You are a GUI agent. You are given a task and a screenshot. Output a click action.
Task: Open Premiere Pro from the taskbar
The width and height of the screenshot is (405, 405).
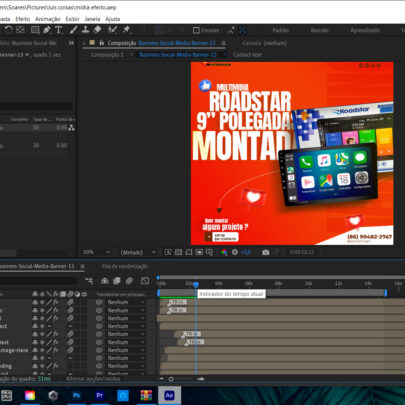99,396
